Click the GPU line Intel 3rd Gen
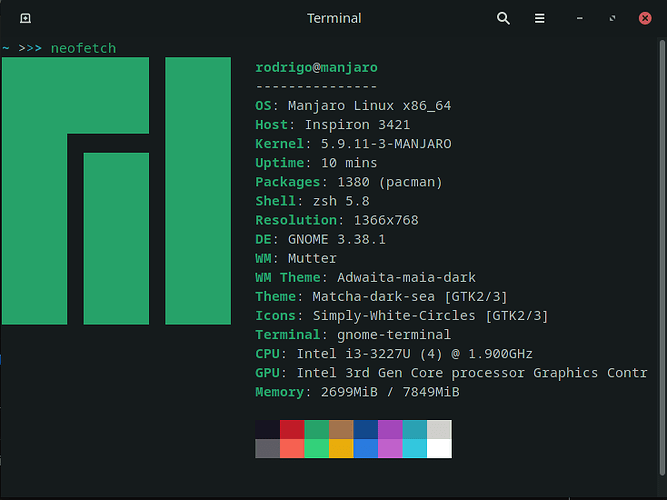Image resolution: width=667 pixels, height=500 pixels. [451, 373]
